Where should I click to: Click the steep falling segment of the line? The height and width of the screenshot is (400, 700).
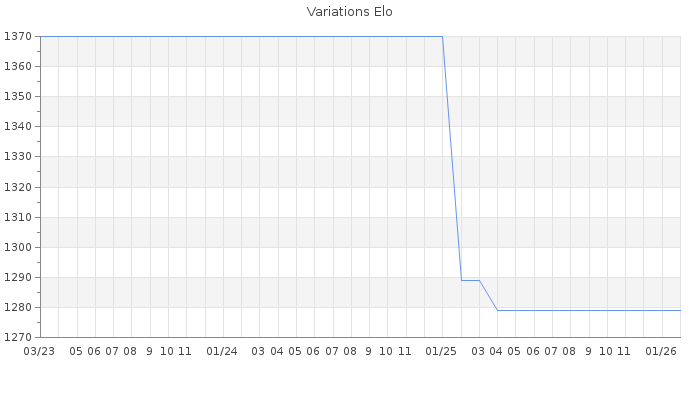coord(452,158)
